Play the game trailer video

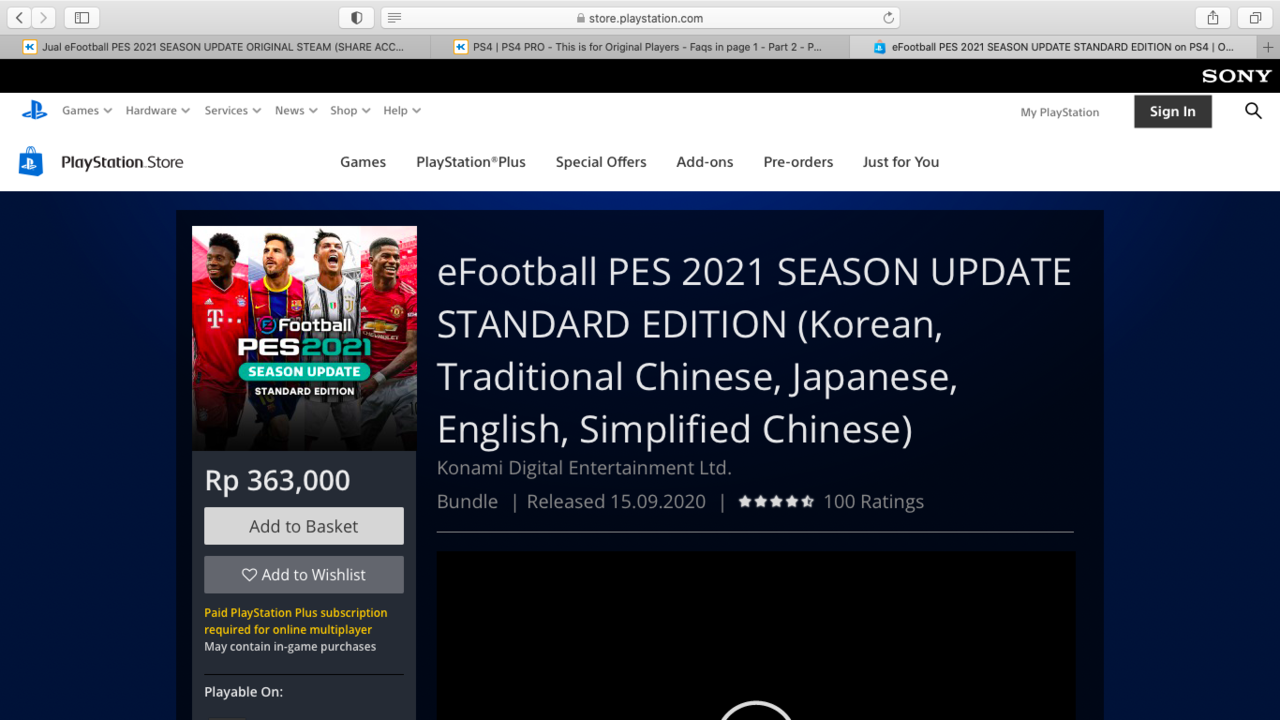[756, 709]
